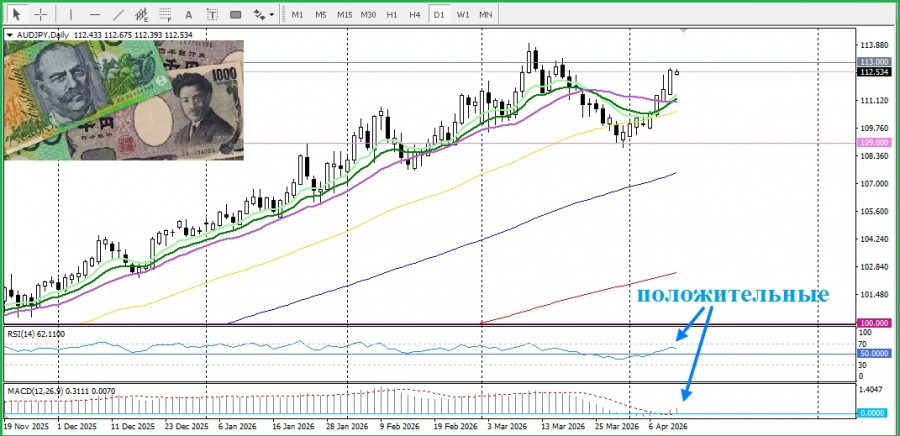
Task: Click the MN monthly timeframe button
Action: tap(486, 15)
